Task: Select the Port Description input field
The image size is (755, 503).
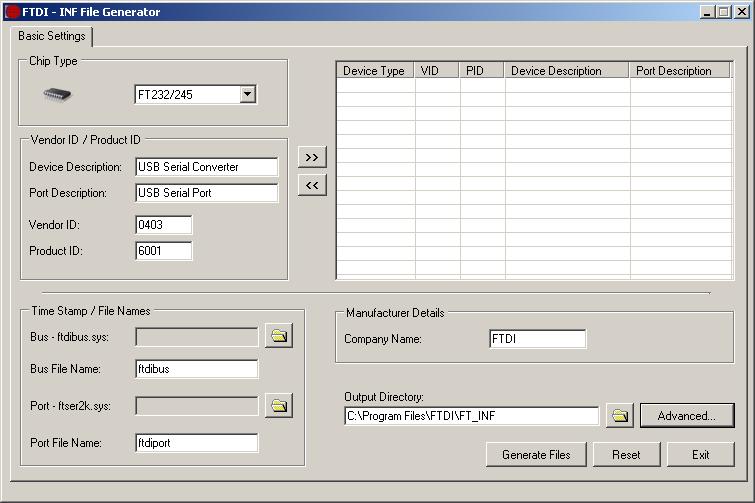Action: [206, 193]
